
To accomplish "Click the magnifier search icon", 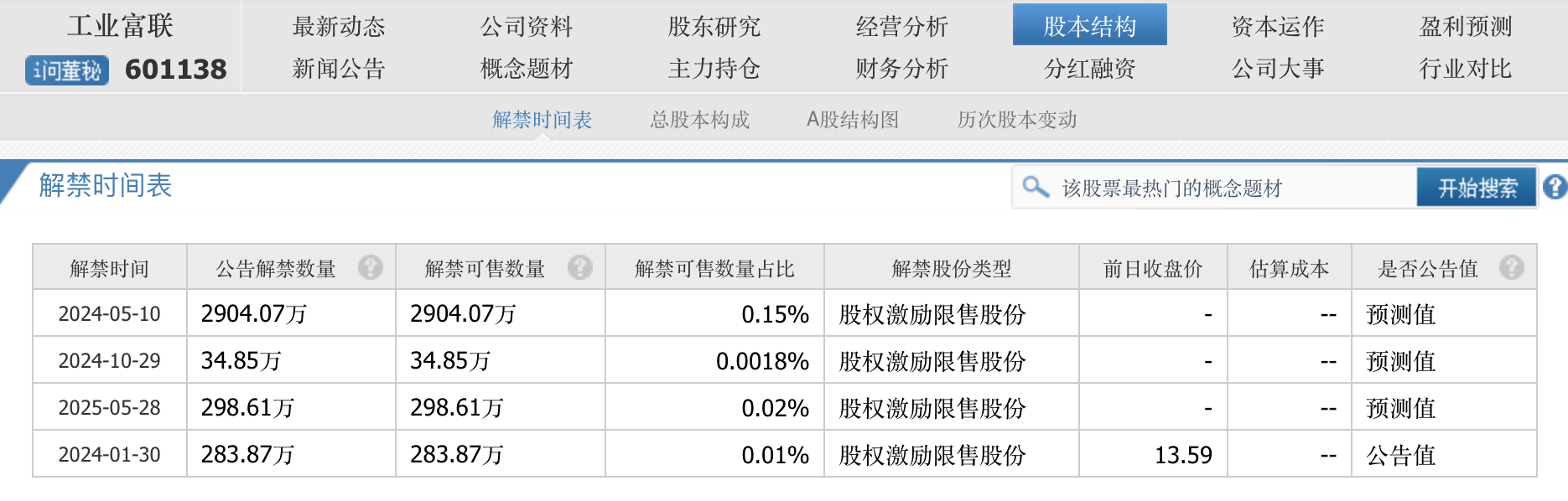I will pyautogui.click(x=1036, y=187).
